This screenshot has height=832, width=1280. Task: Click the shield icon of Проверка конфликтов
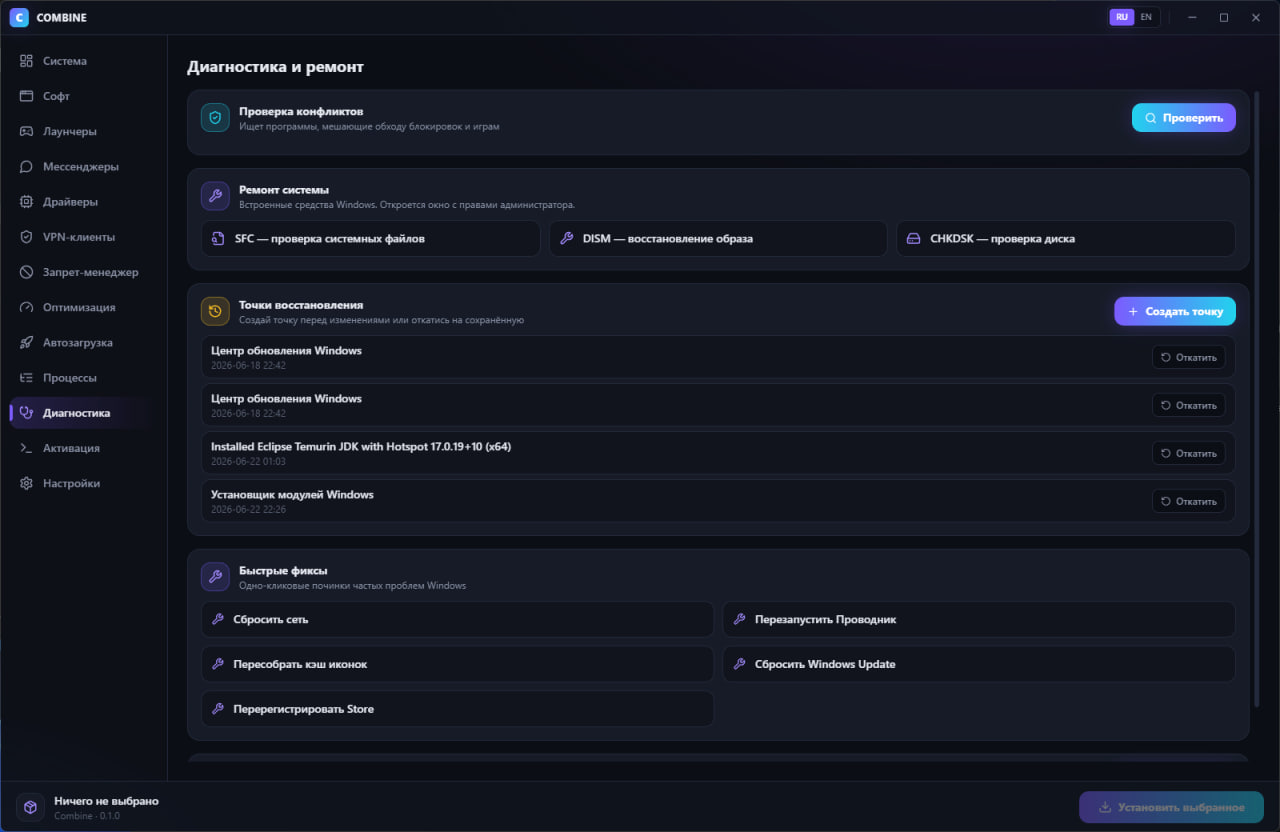tap(215, 118)
